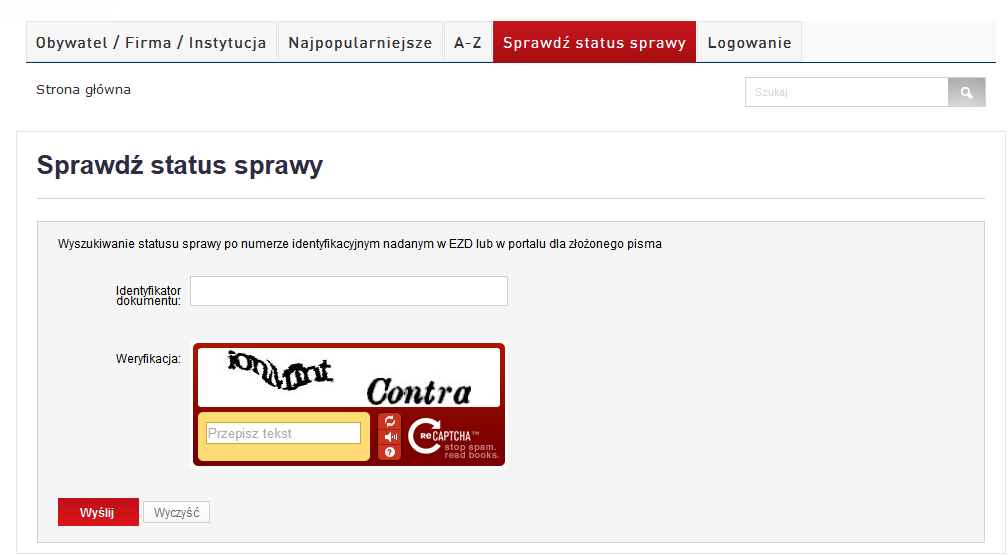This screenshot has width=1008, height=556.
Task: Click the reCAPTCHA circular arrow logo
Action: tap(424, 436)
